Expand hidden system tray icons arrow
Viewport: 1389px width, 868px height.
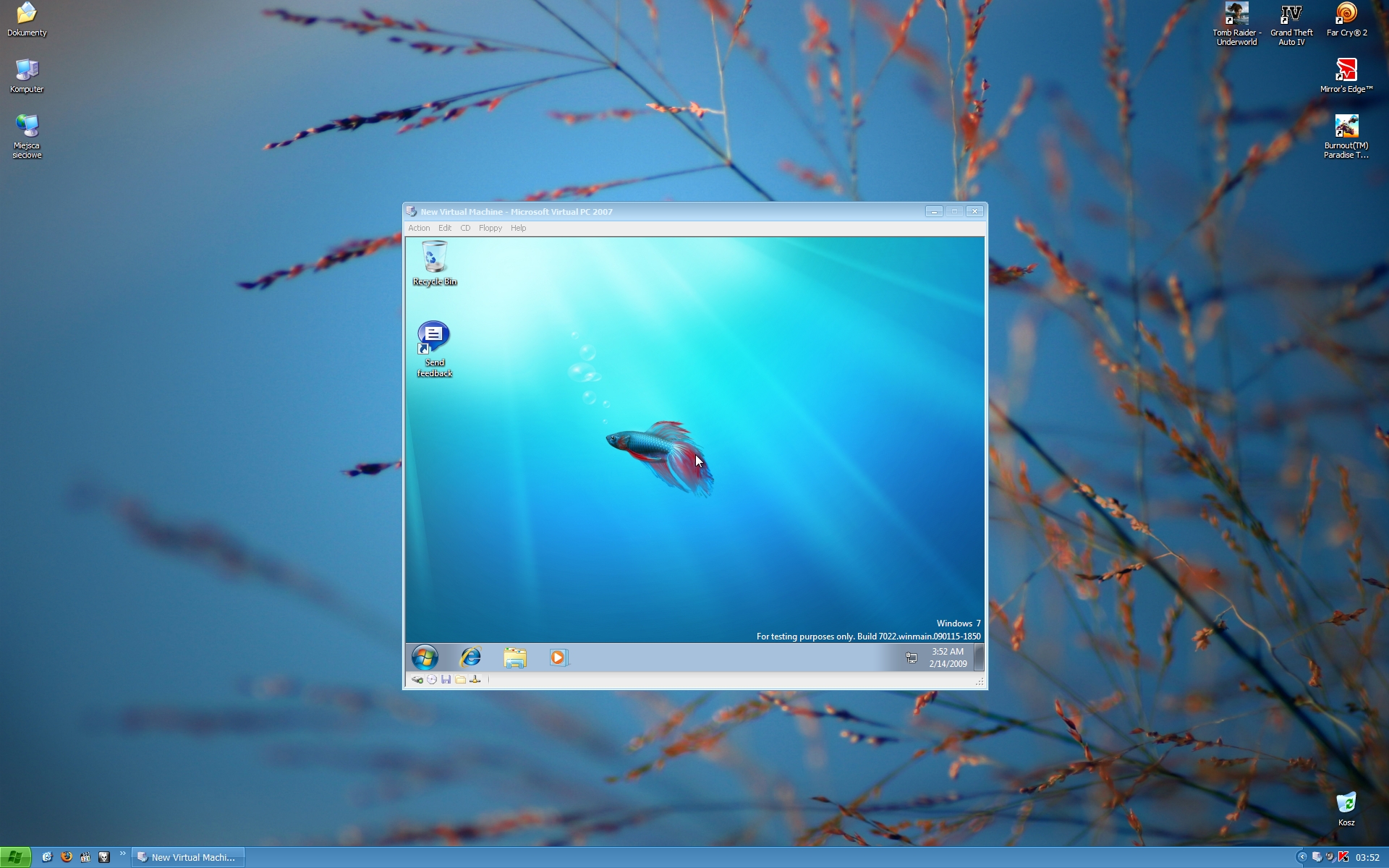1302,857
